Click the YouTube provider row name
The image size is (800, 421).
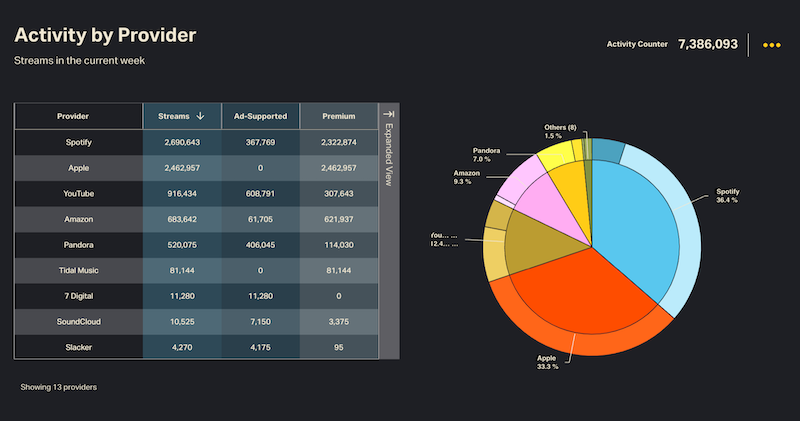tap(78, 193)
